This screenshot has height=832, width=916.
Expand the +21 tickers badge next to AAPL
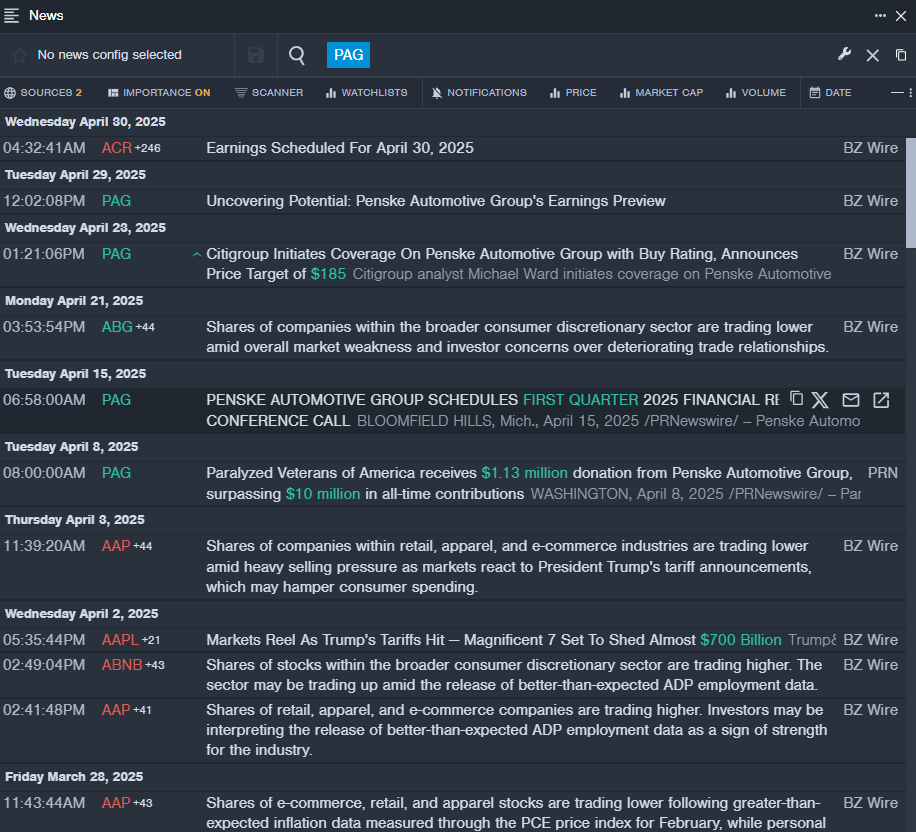151,640
